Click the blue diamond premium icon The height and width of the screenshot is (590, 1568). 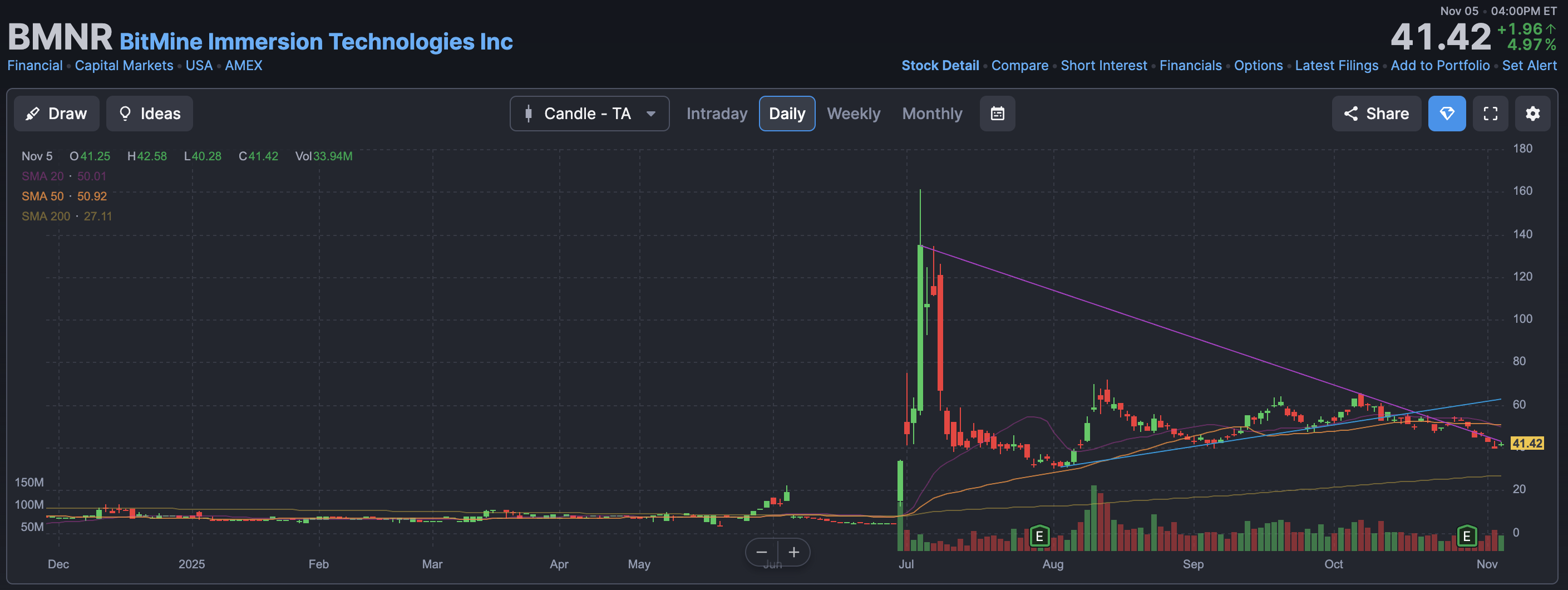(1447, 114)
